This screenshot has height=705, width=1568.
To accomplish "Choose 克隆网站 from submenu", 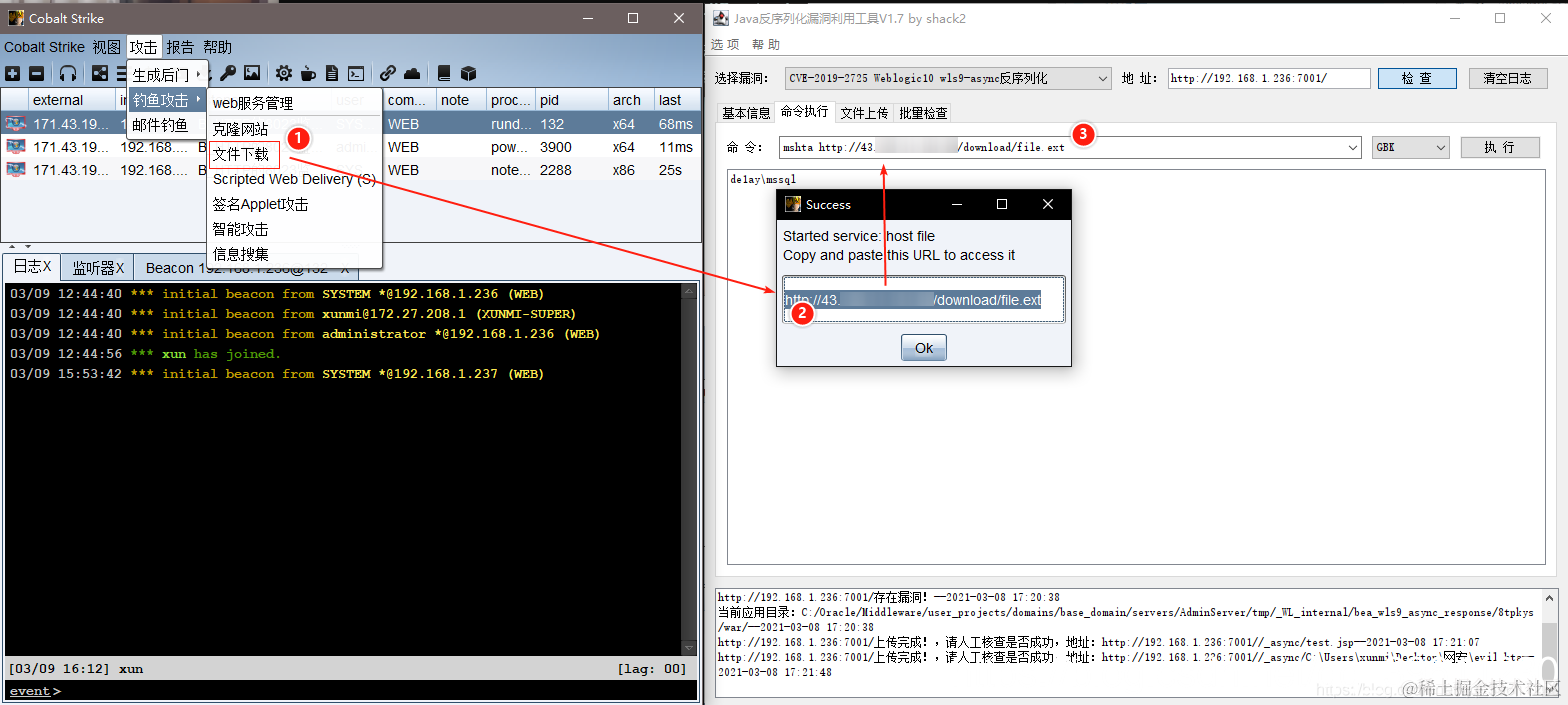I will click(x=295, y=129).
